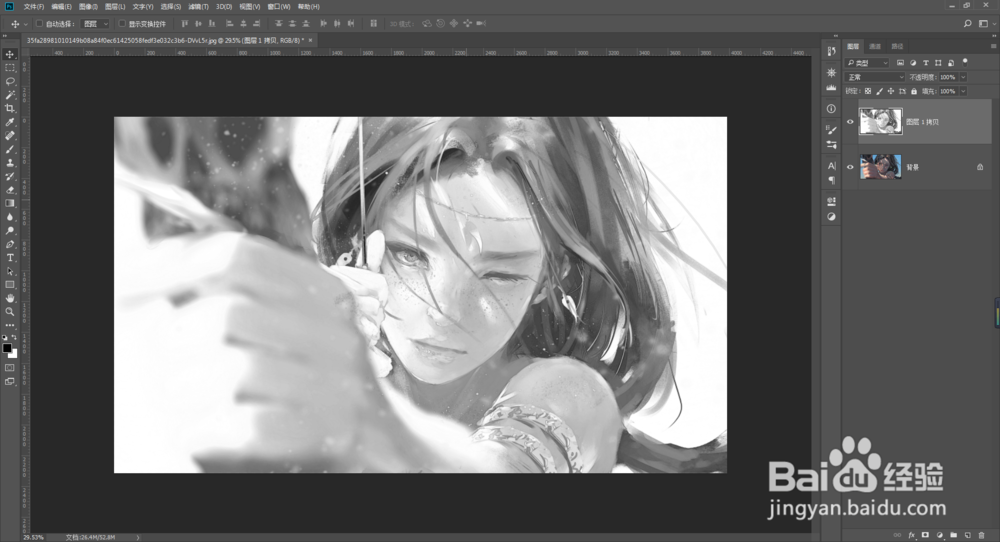Select the Blur tool
The height and width of the screenshot is (542, 1000).
click(10, 217)
